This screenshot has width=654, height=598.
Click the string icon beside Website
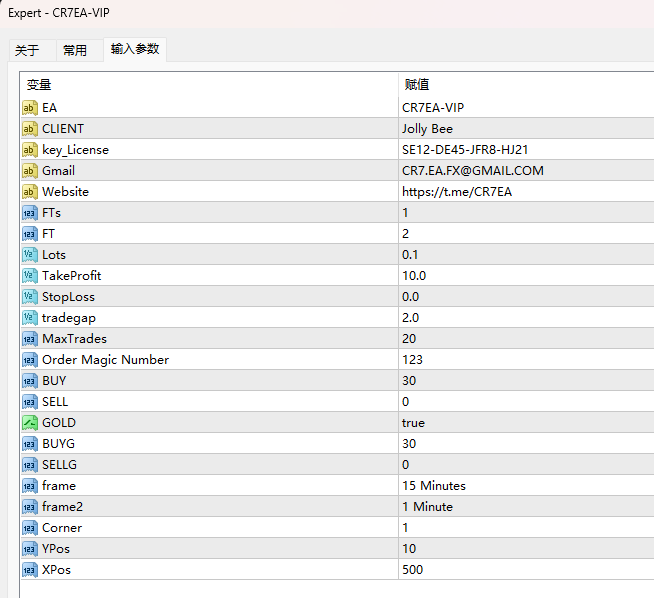coord(30,192)
